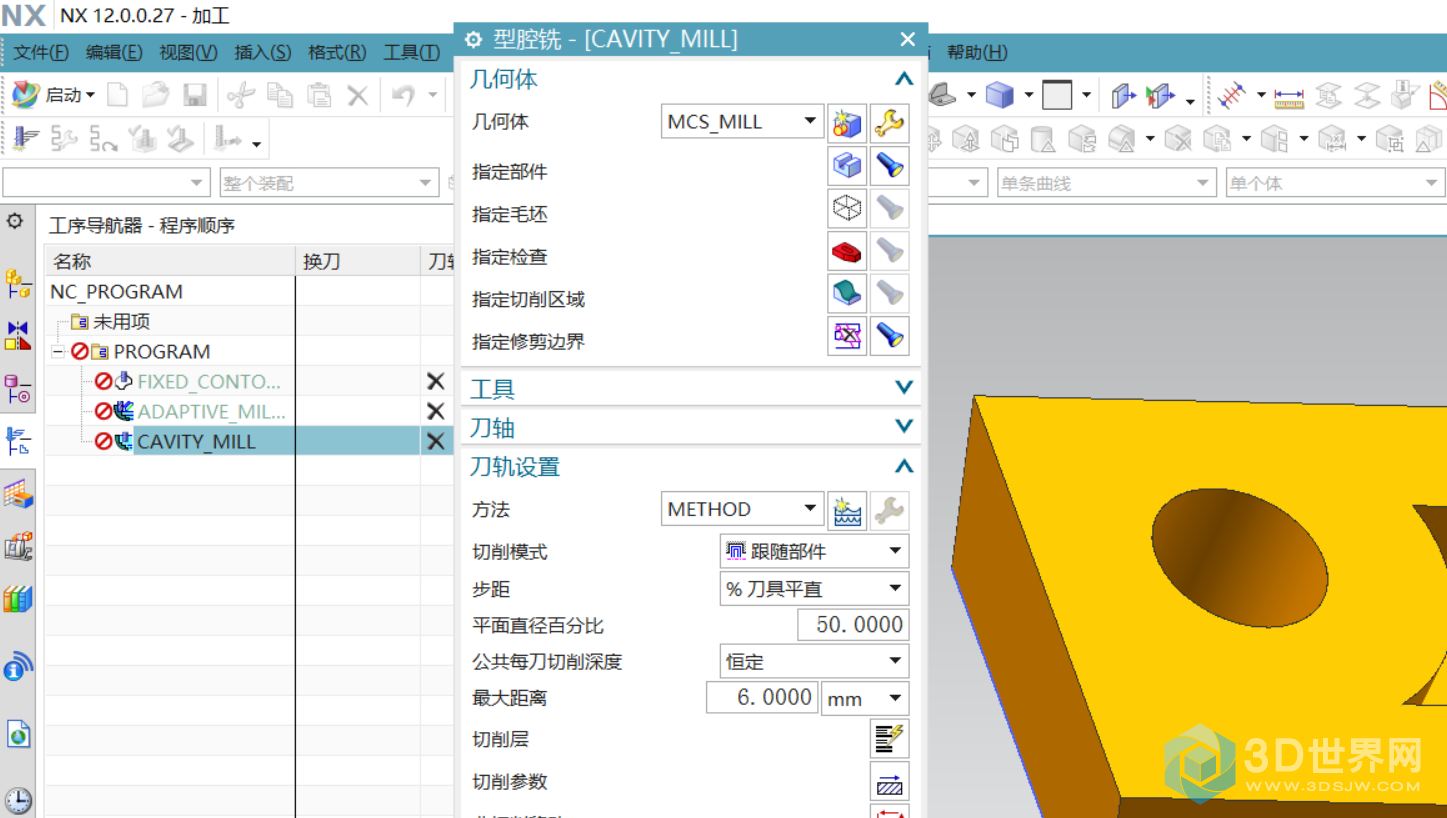Click the new method icon beside METHOD
The image size is (1447, 818).
pyautogui.click(x=848, y=510)
